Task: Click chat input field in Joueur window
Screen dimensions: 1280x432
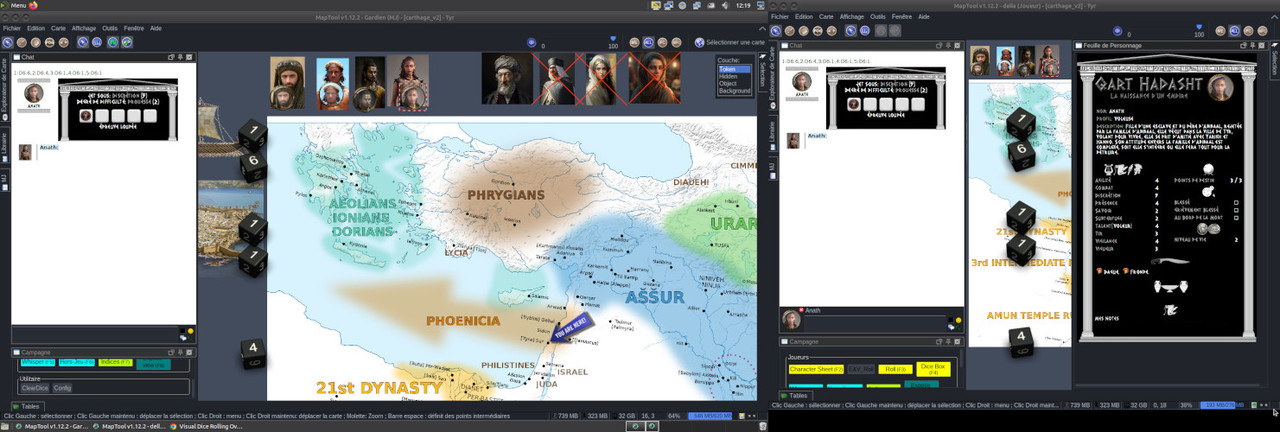Action: pyautogui.click(x=877, y=321)
